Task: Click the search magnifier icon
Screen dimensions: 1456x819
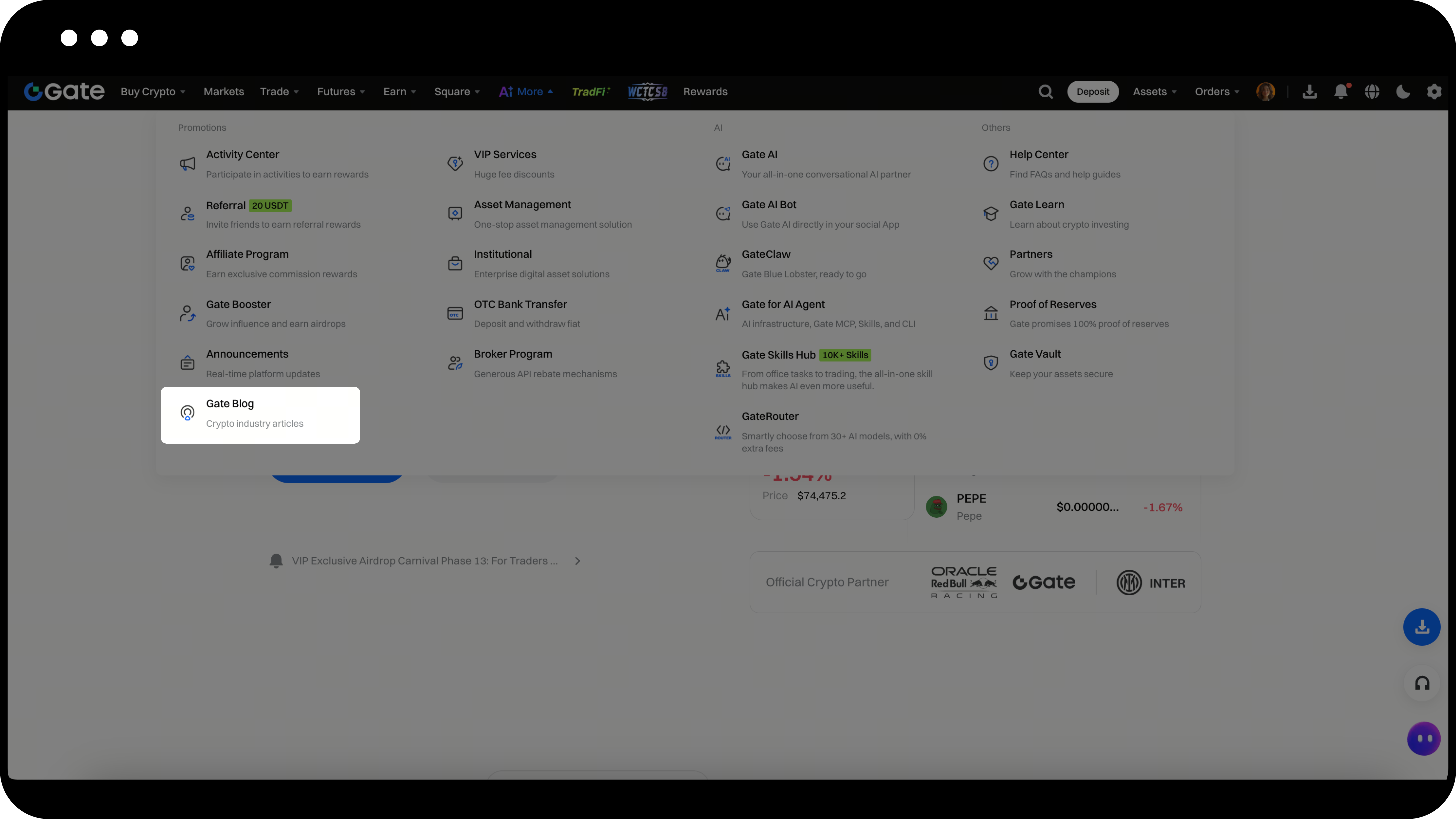Action: 1045,92
